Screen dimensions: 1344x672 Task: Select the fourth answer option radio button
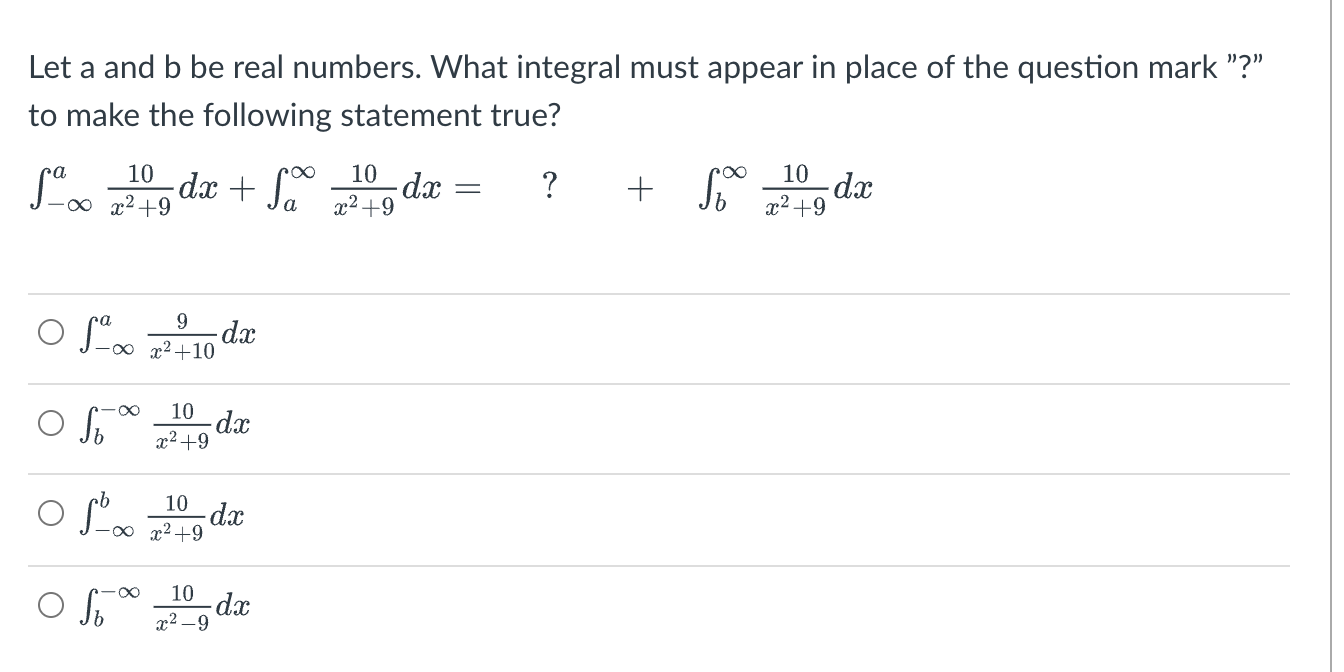pos(49,603)
